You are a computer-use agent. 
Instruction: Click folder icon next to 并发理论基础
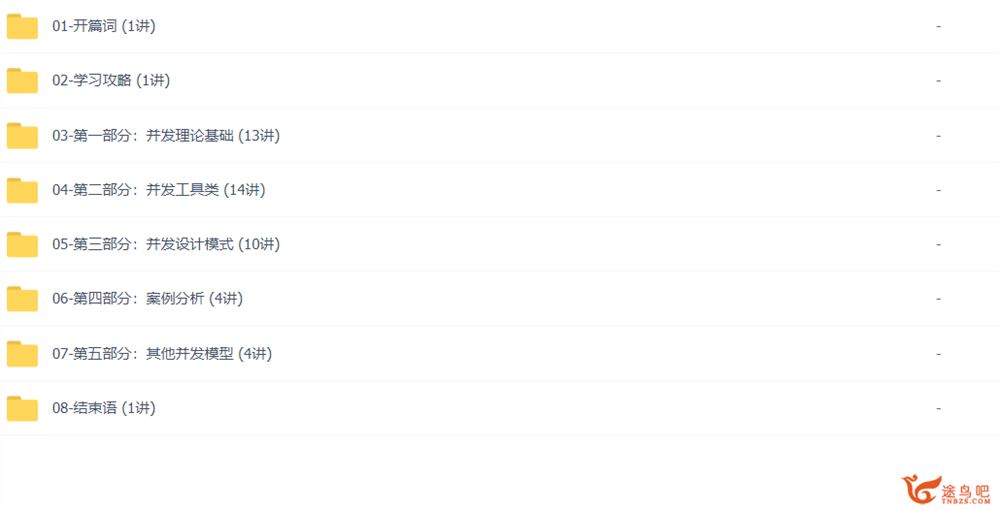click(22, 136)
